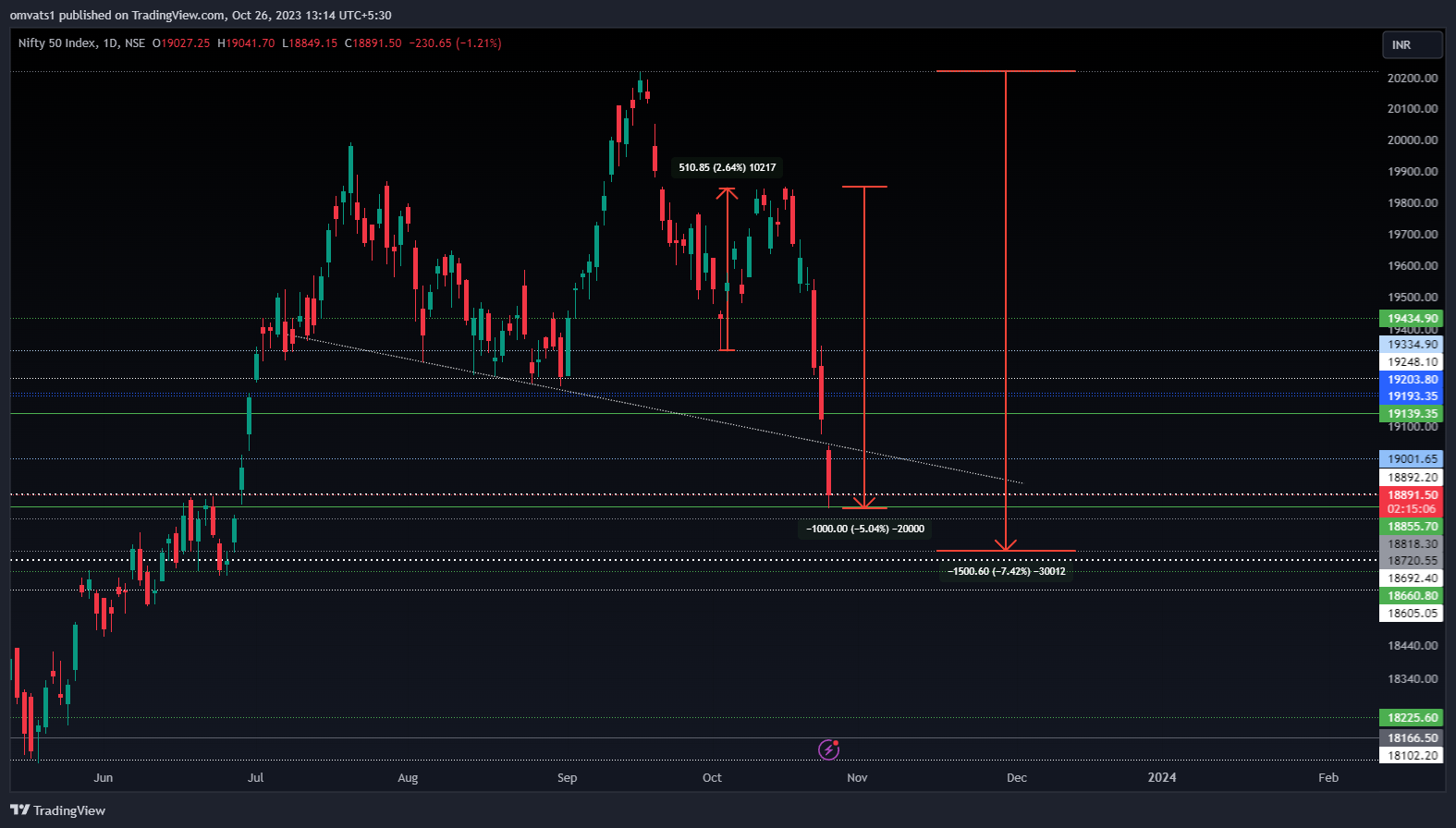Click Dec on the time axis
Image resolution: width=1456 pixels, height=828 pixels.
[x=1017, y=778]
